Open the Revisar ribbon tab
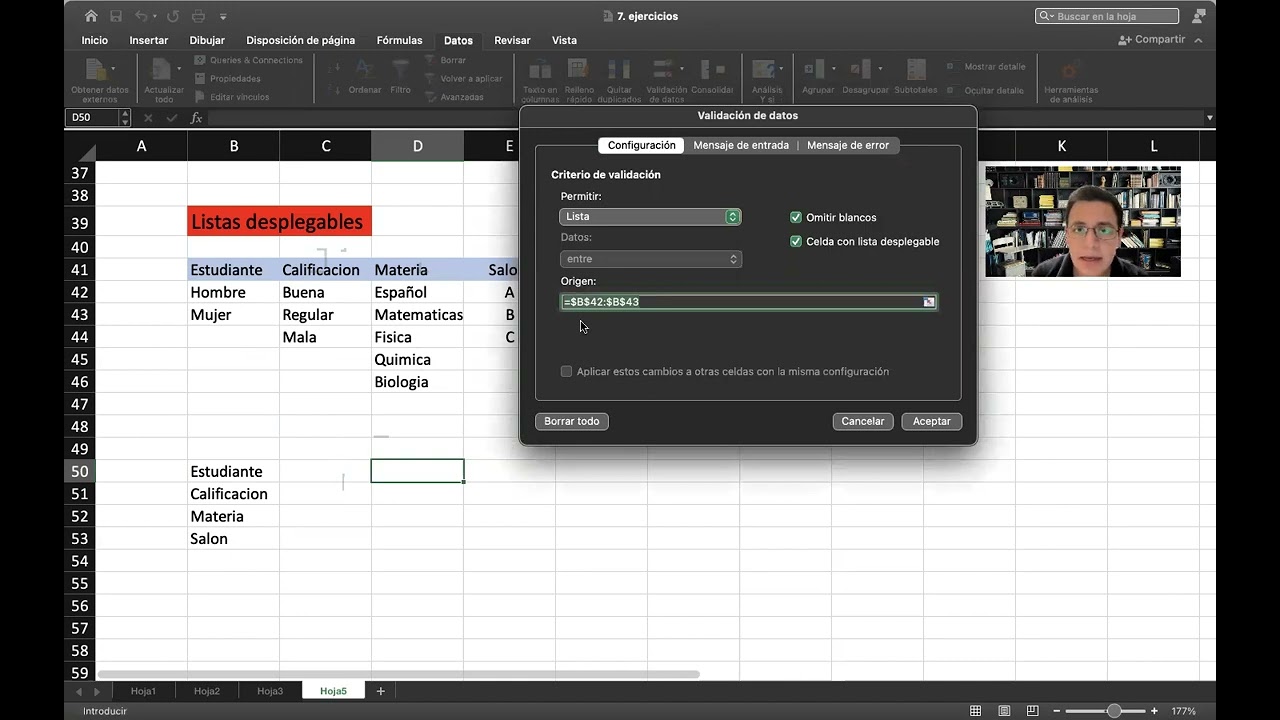 point(512,40)
